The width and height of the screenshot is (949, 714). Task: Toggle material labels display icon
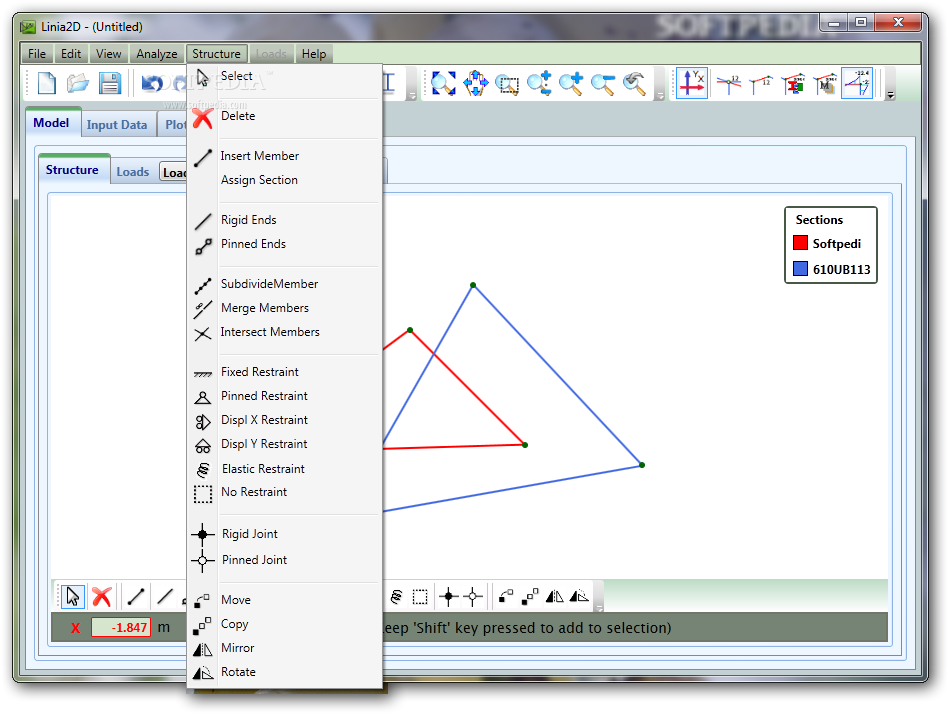tap(824, 84)
